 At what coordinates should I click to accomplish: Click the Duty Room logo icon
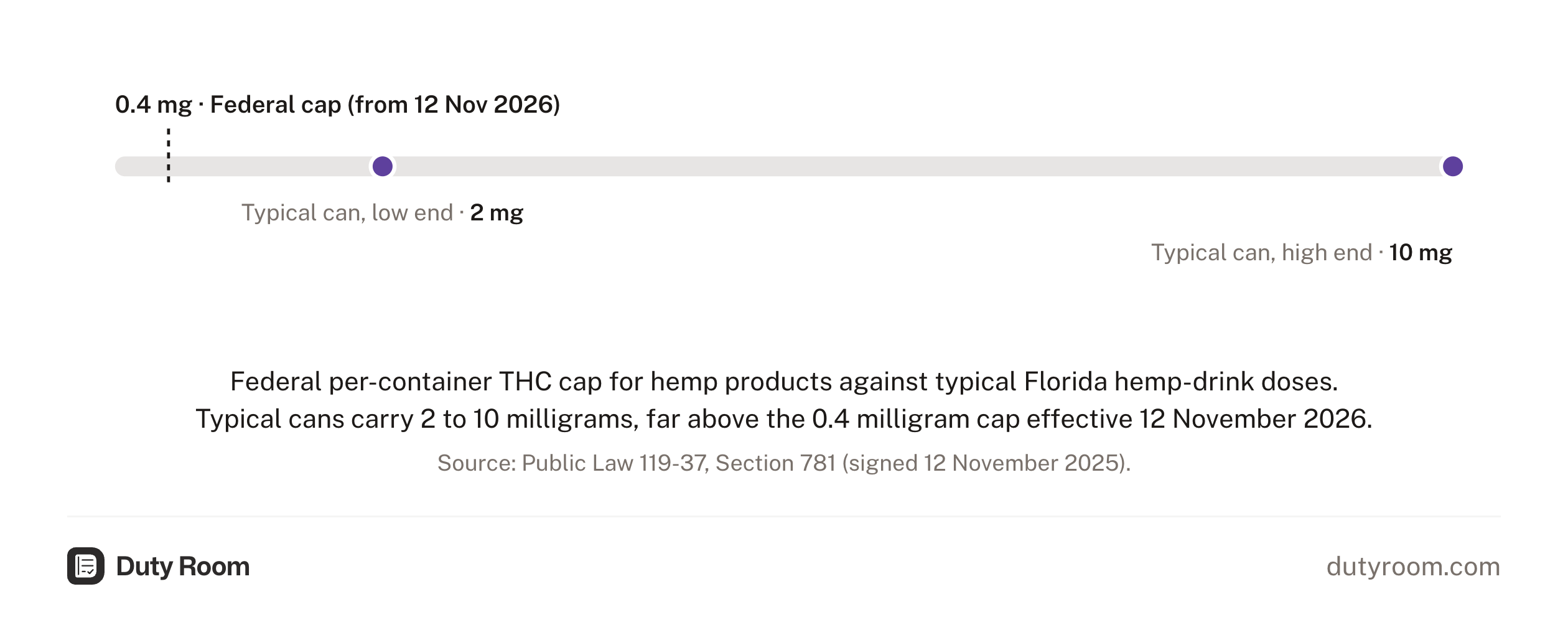click(x=86, y=566)
